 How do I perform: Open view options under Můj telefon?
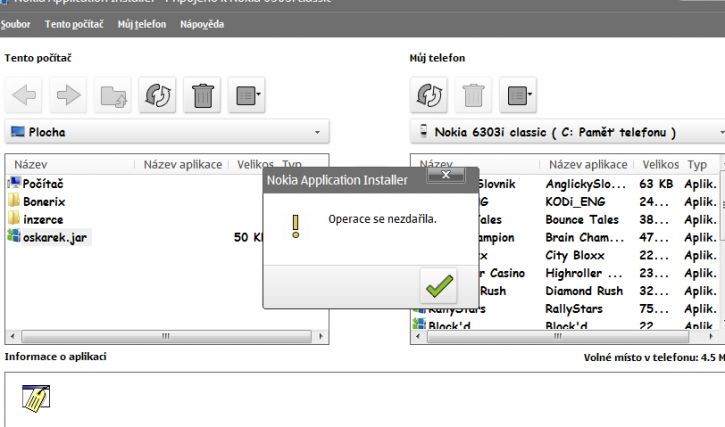coord(518,95)
